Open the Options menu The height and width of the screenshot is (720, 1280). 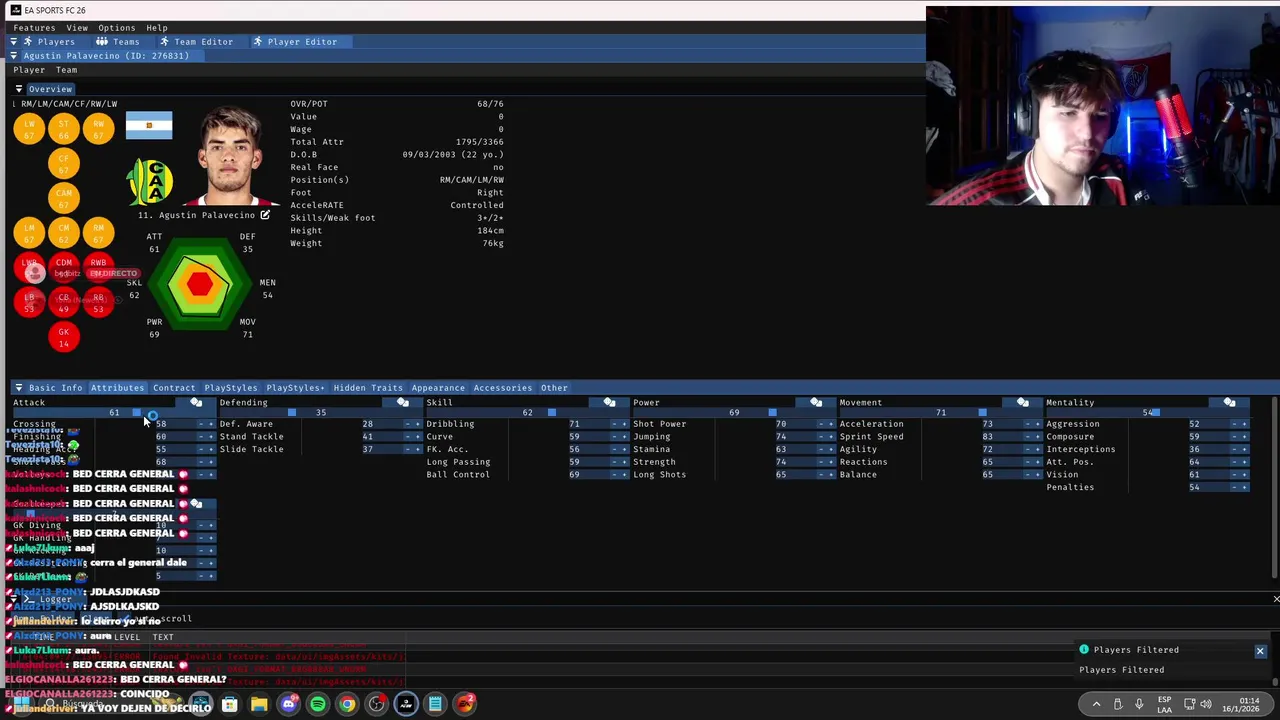pos(116,28)
